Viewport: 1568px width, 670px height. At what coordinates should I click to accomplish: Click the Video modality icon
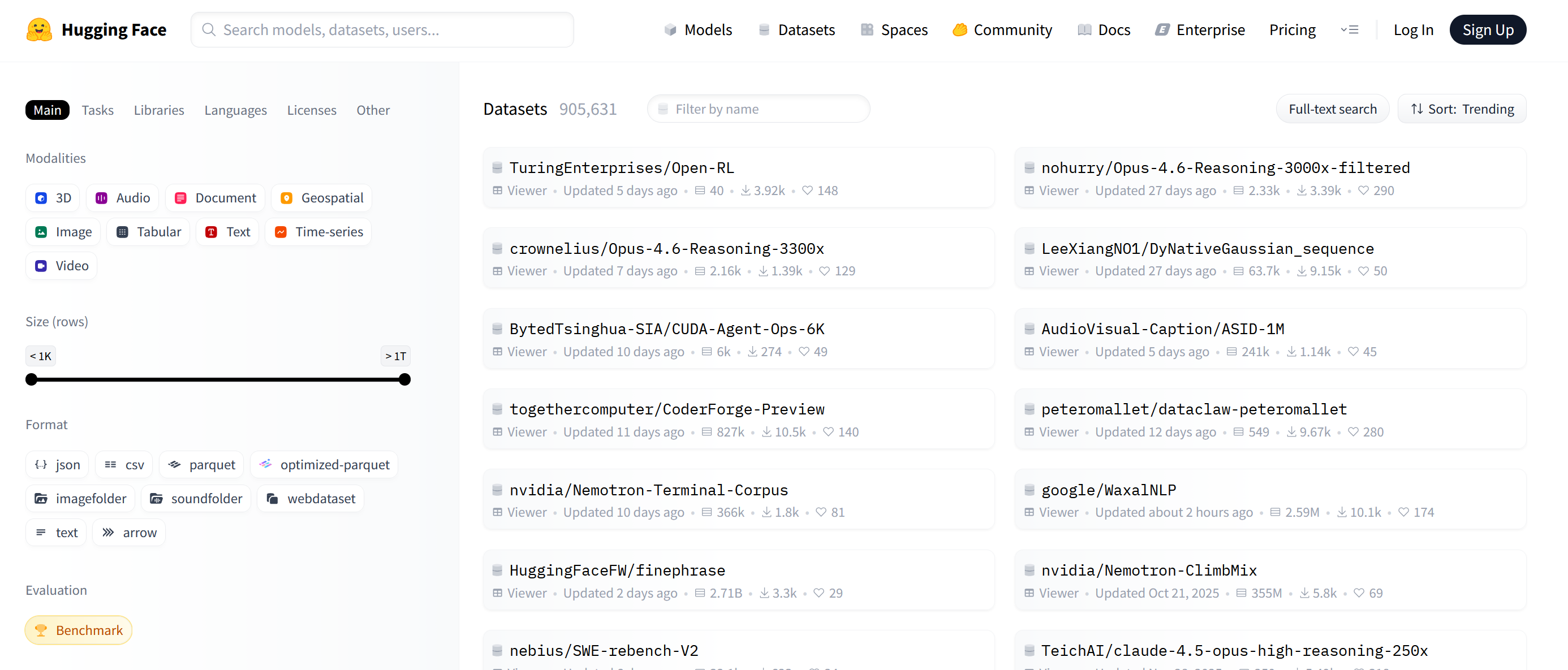(x=41, y=266)
